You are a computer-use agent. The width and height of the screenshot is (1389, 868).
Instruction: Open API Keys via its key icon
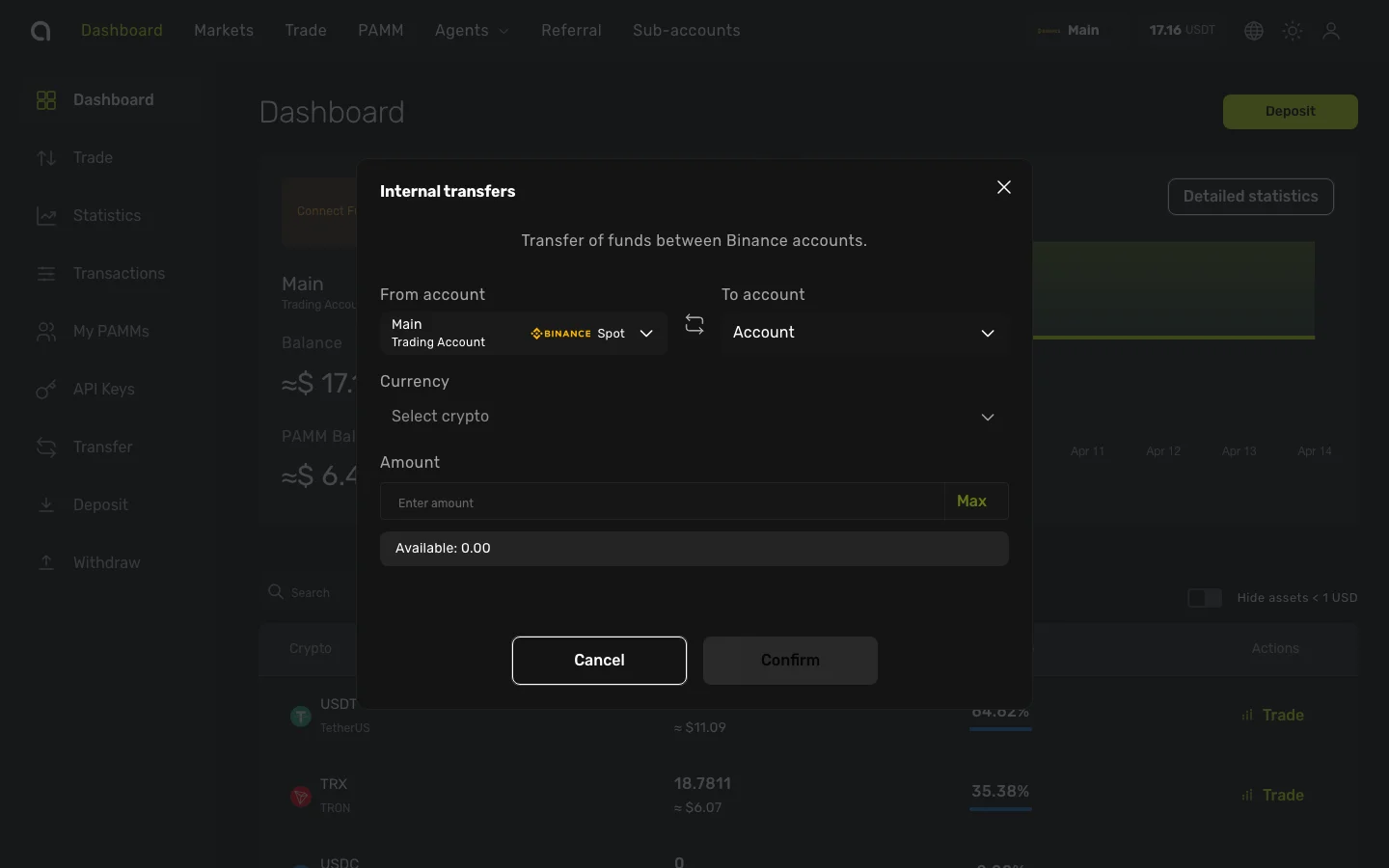pyautogui.click(x=45, y=390)
